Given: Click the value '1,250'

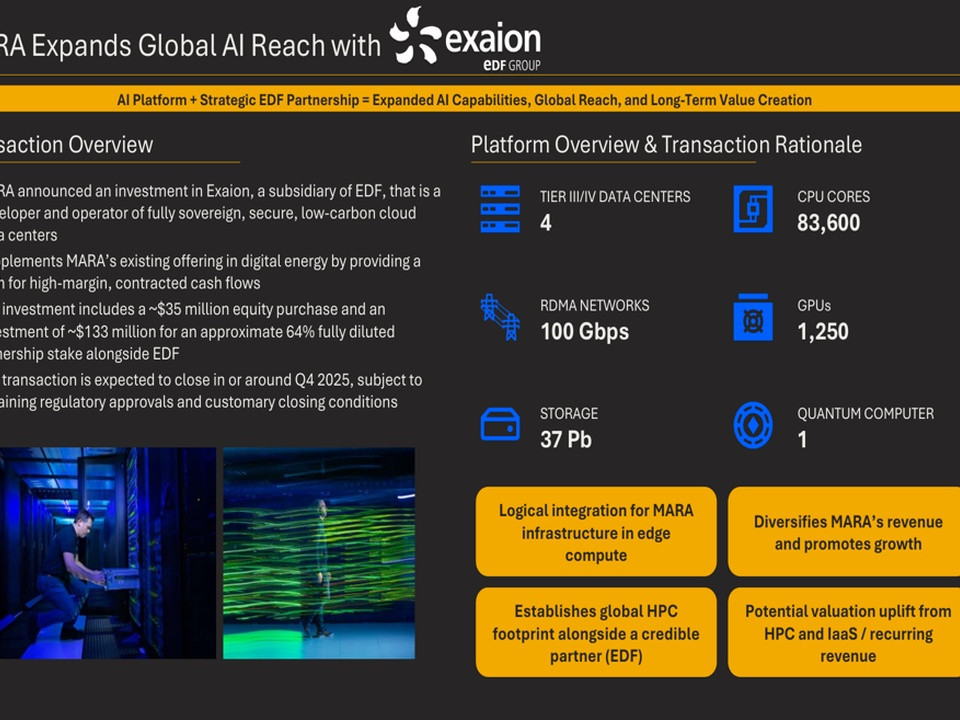Looking at the screenshot, I should click(822, 332).
